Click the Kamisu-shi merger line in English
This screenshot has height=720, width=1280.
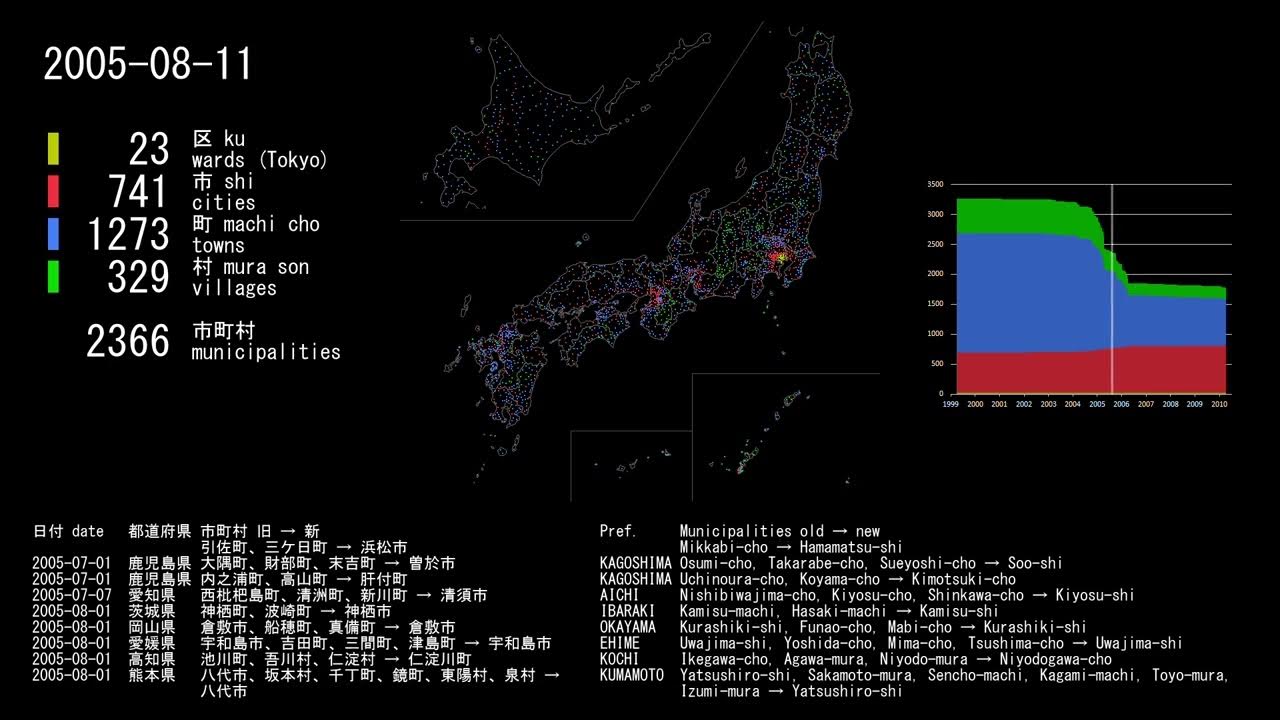pyautogui.click(x=839, y=612)
